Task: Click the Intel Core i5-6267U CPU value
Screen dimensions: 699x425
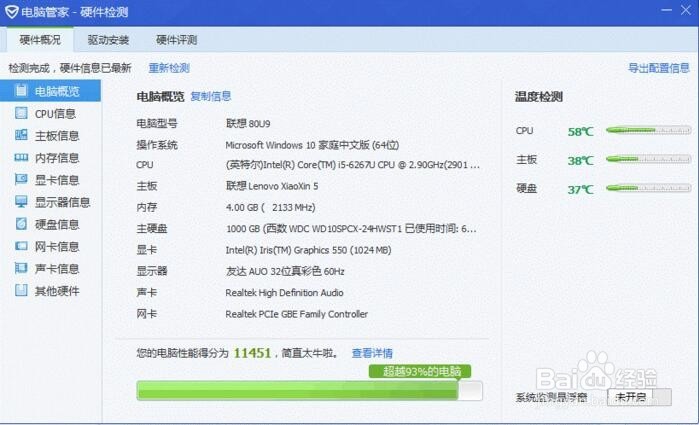Action: coord(353,165)
